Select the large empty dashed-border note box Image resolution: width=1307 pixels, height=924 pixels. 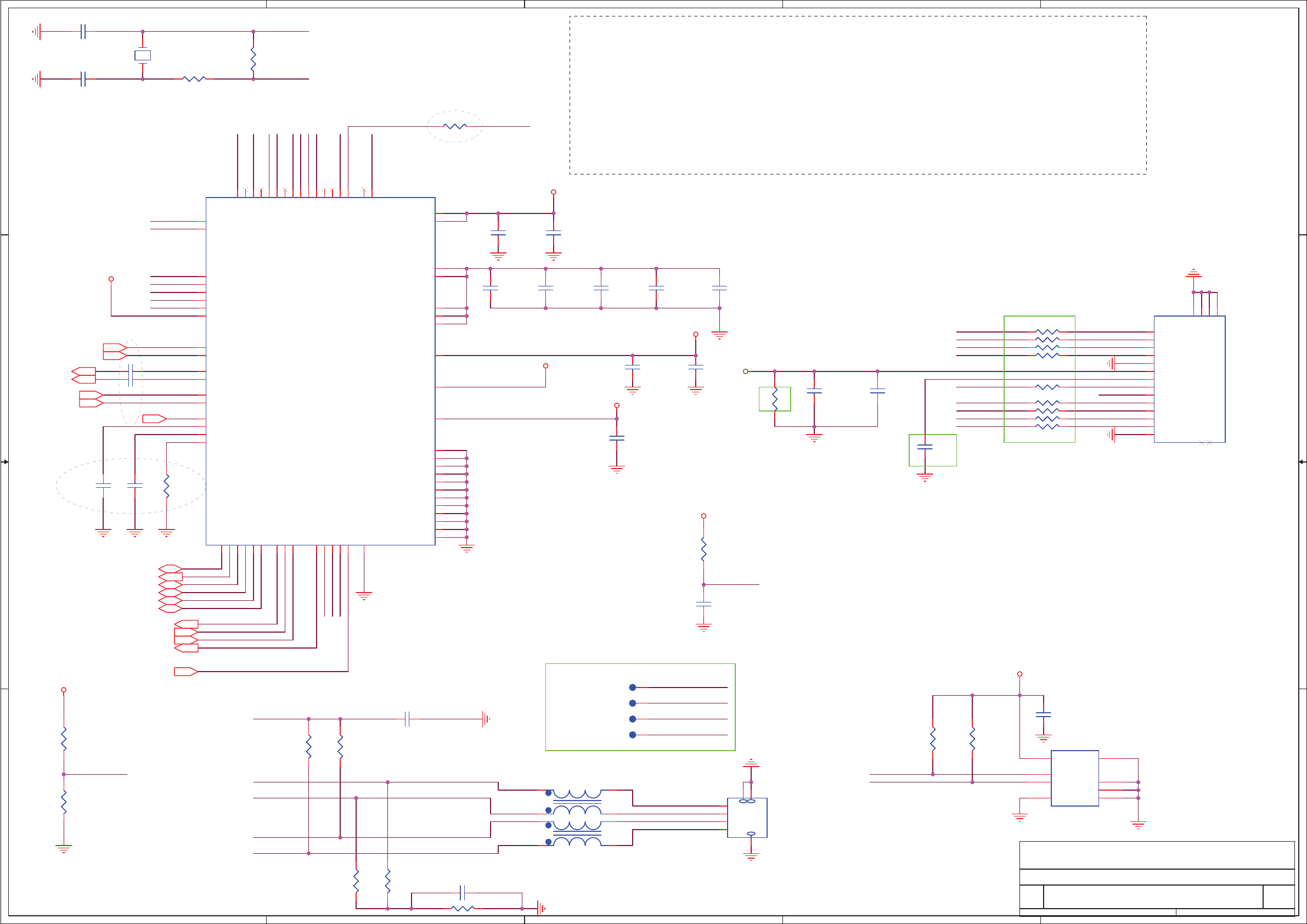(858, 95)
